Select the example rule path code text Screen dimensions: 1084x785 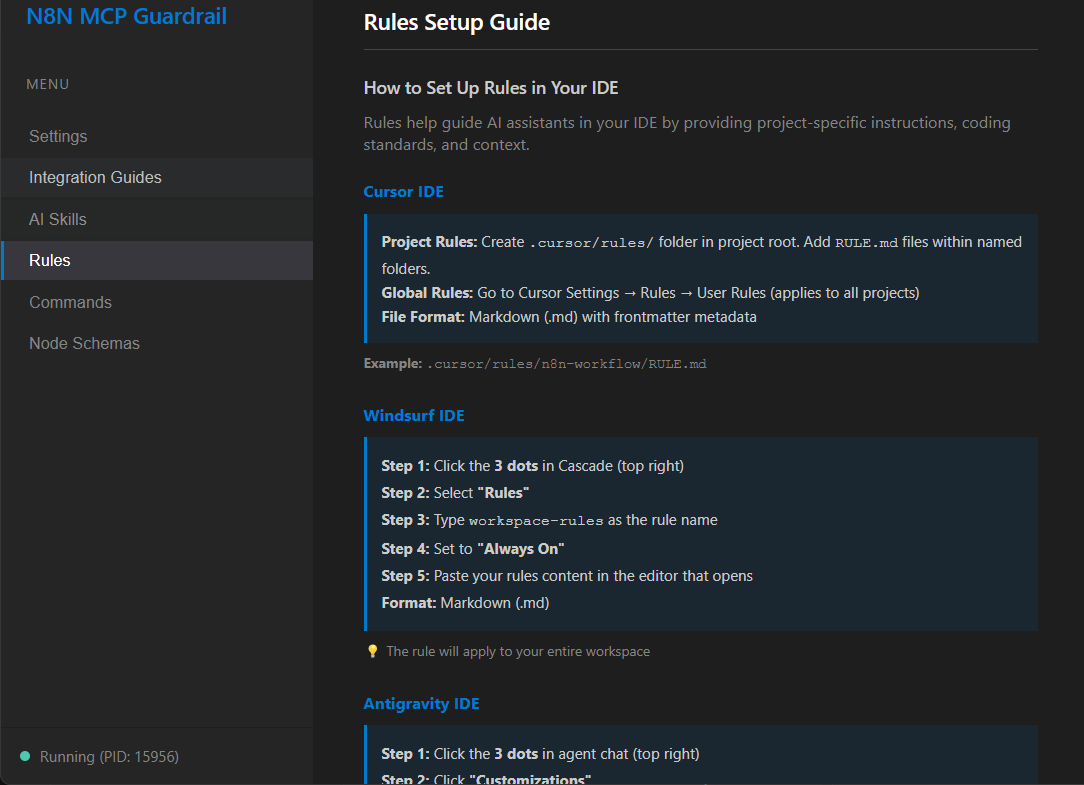(566, 363)
